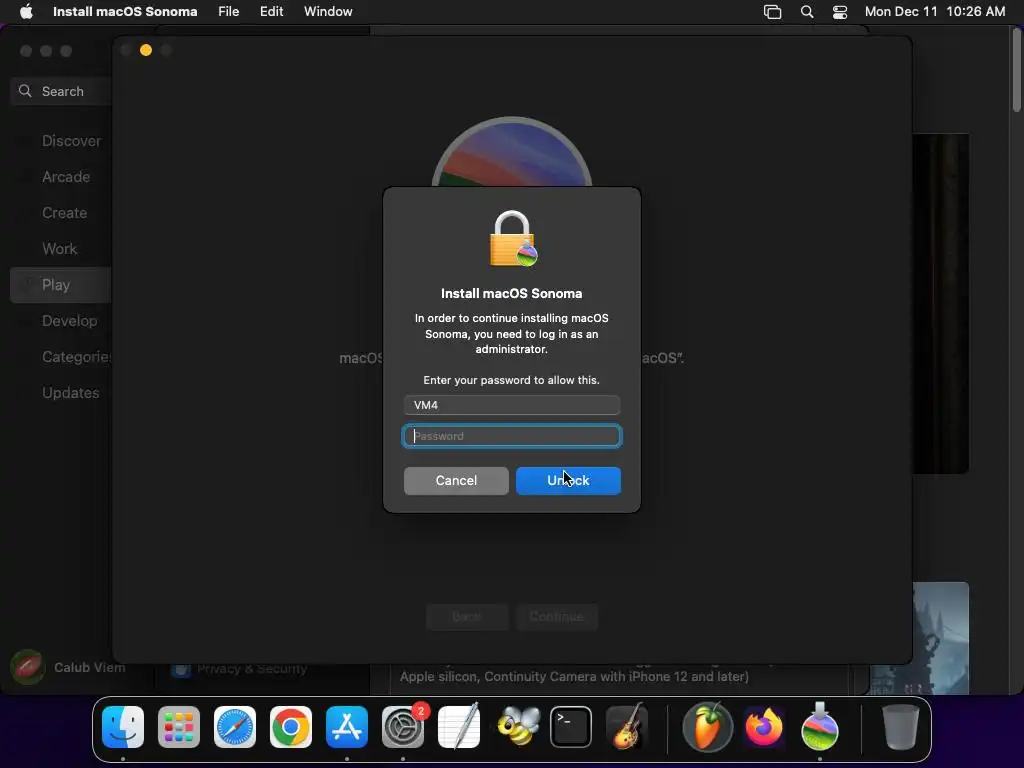Viewport: 1024px width, 768px height.
Task: Click the dimmed Continue button in installer
Action: (x=556, y=616)
